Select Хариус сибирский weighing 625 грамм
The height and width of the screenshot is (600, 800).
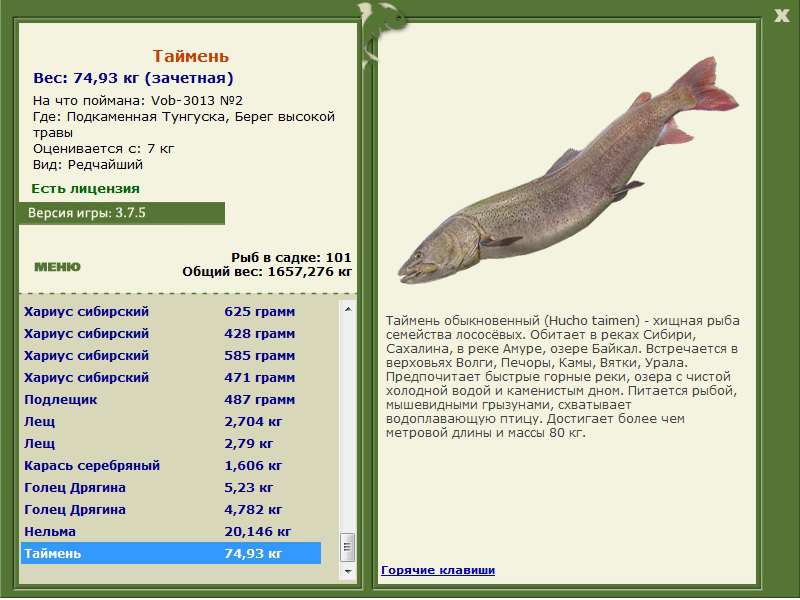pyautogui.click(x=170, y=311)
